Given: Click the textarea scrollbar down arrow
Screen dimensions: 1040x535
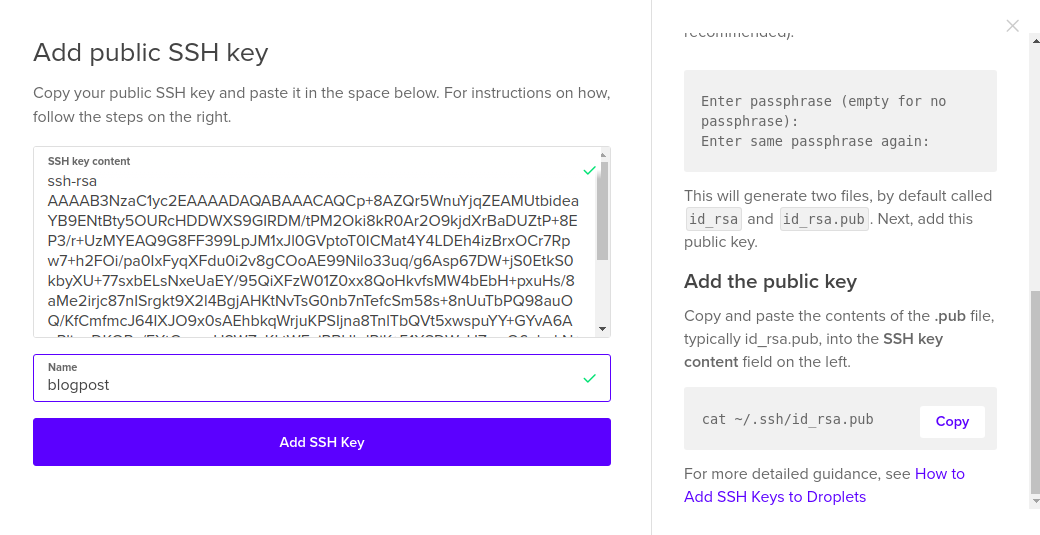Looking at the screenshot, I should click(603, 329).
